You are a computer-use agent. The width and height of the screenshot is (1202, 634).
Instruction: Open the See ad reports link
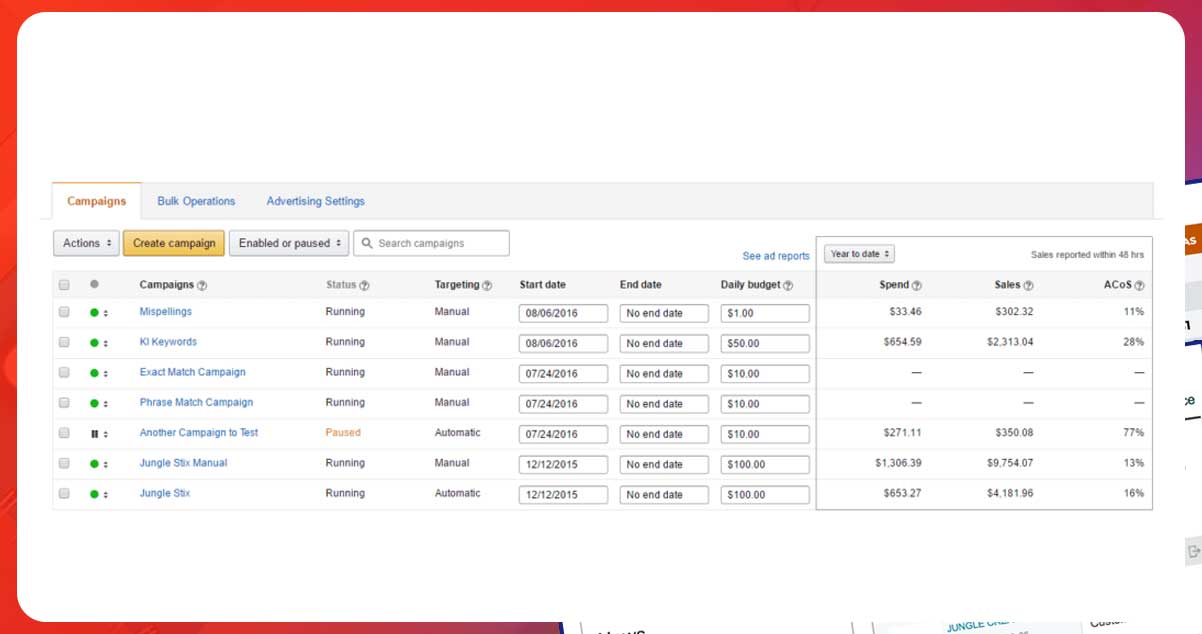(x=776, y=256)
